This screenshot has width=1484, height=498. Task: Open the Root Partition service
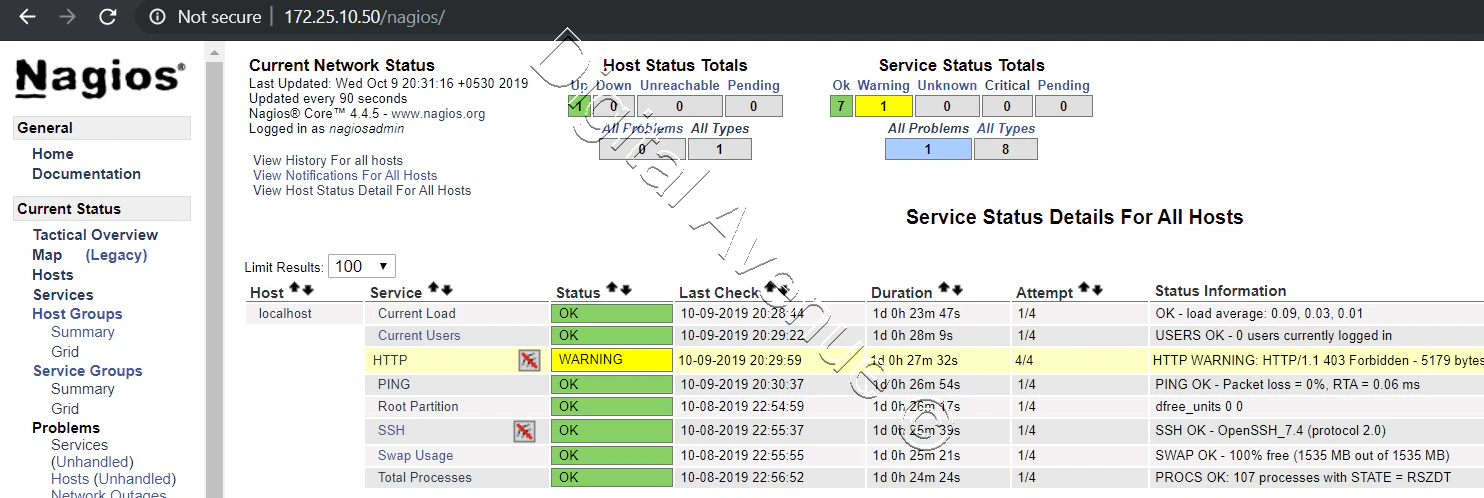[x=418, y=407]
